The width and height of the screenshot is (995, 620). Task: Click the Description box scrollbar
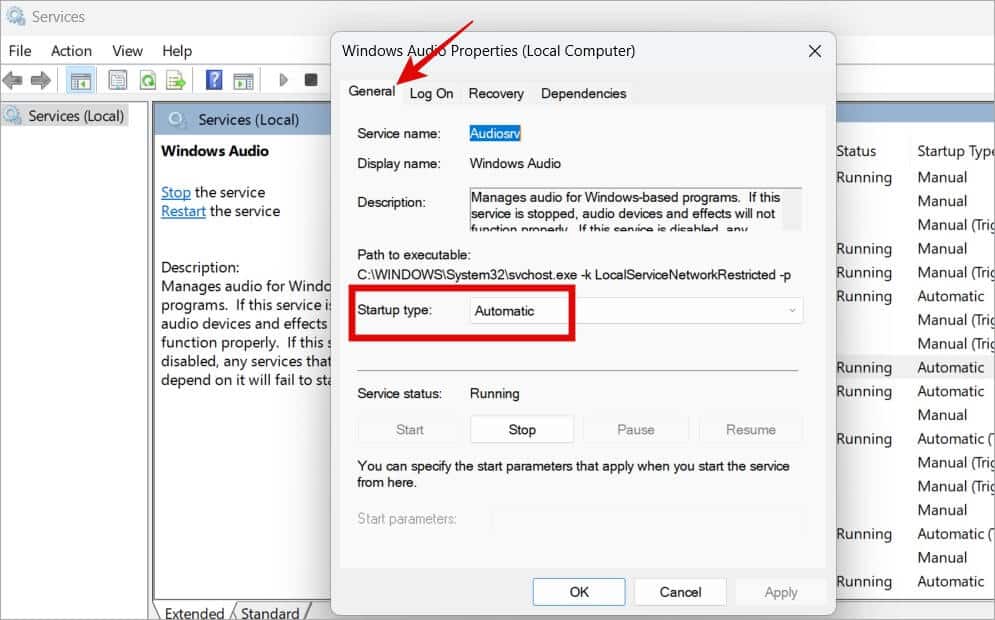(x=793, y=209)
